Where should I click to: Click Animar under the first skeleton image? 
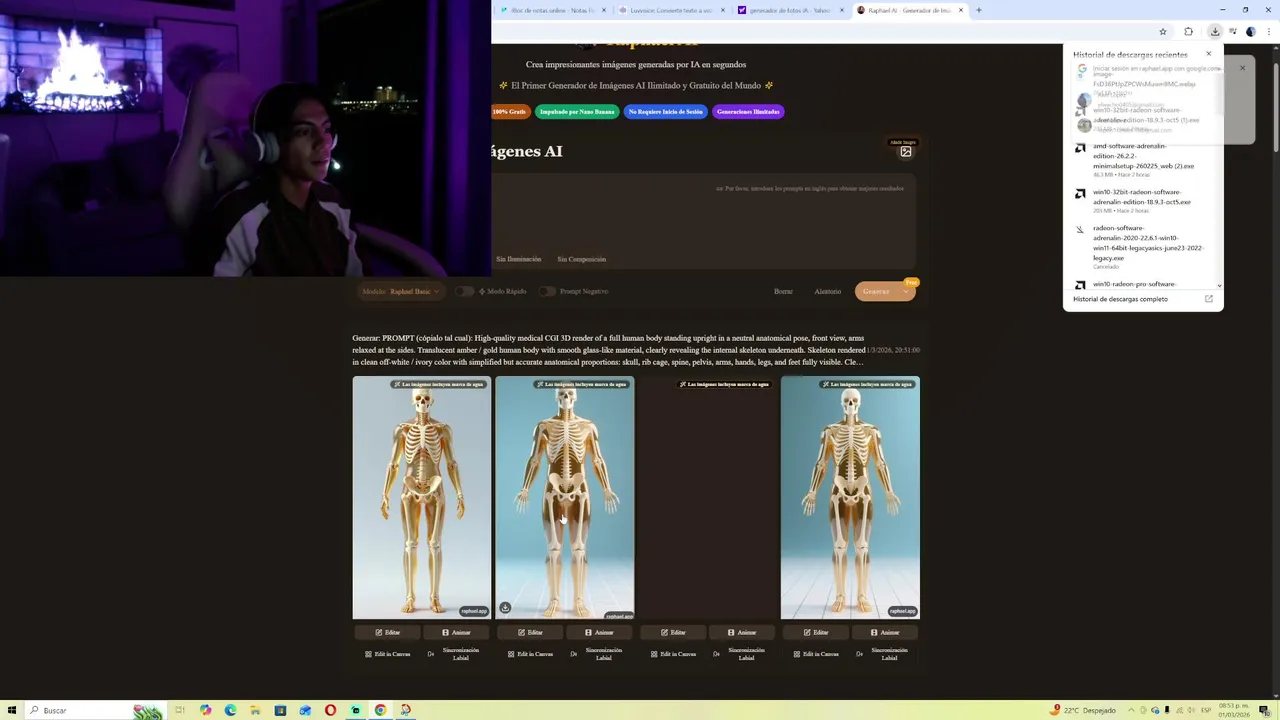coord(456,632)
